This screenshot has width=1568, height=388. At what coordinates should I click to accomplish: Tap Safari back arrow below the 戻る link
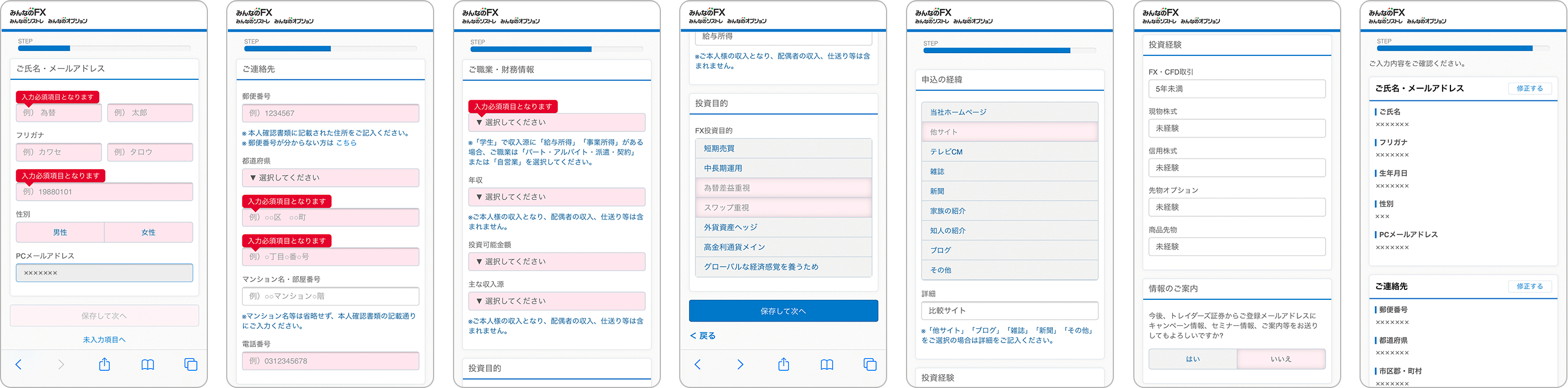pyautogui.click(x=698, y=364)
